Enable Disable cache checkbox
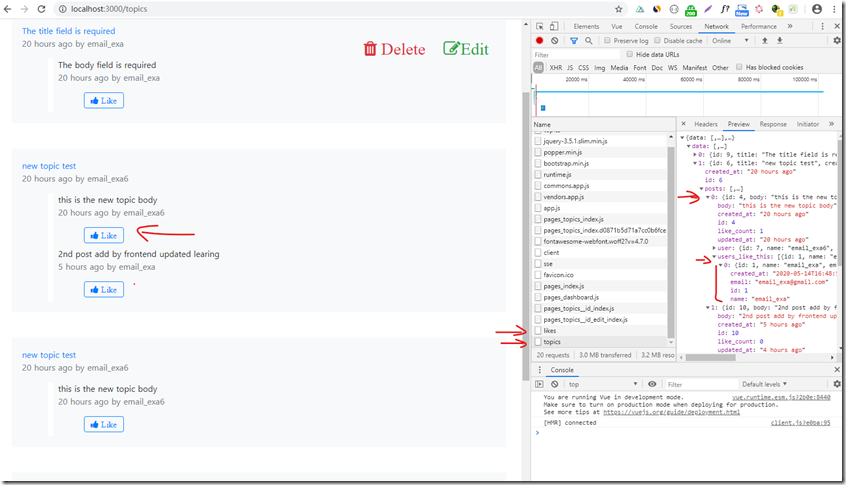Viewport: 846px width, 485px height. 657,40
